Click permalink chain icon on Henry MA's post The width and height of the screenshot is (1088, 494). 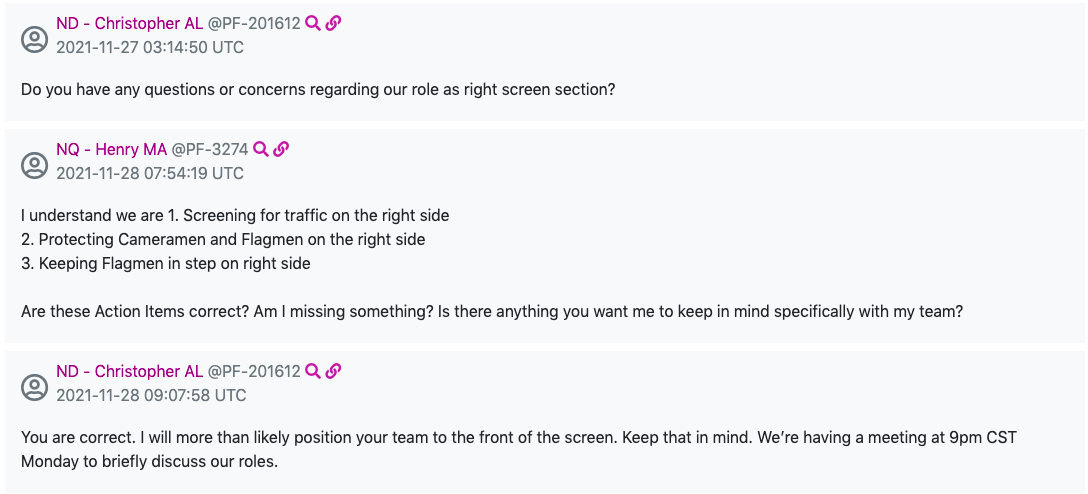coord(281,149)
